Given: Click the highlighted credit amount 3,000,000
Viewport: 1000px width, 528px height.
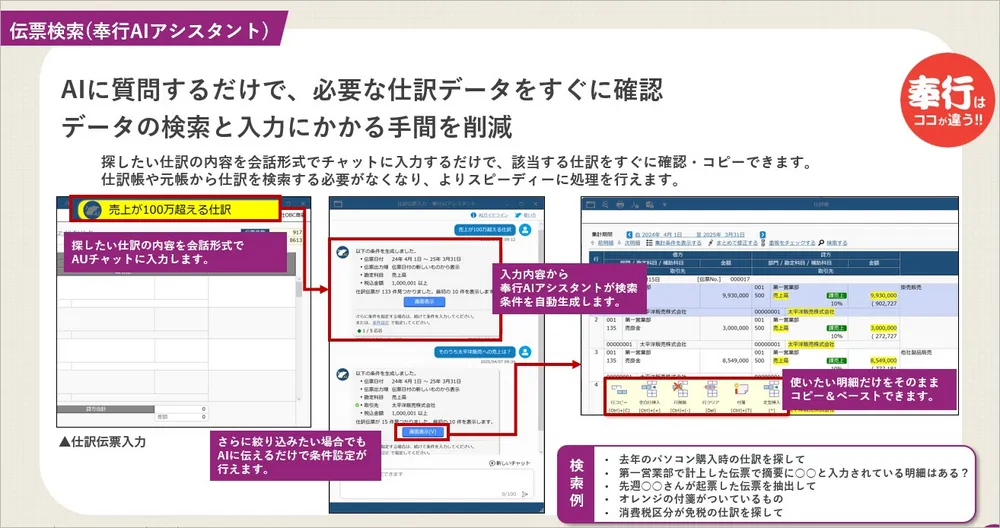Looking at the screenshot, I should point(883,328).
